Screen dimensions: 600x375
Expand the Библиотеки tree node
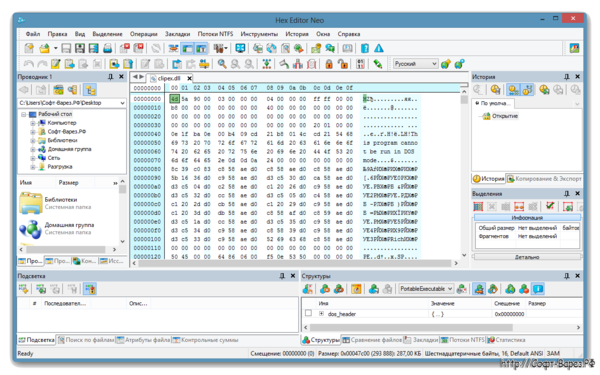click(33, 140)
